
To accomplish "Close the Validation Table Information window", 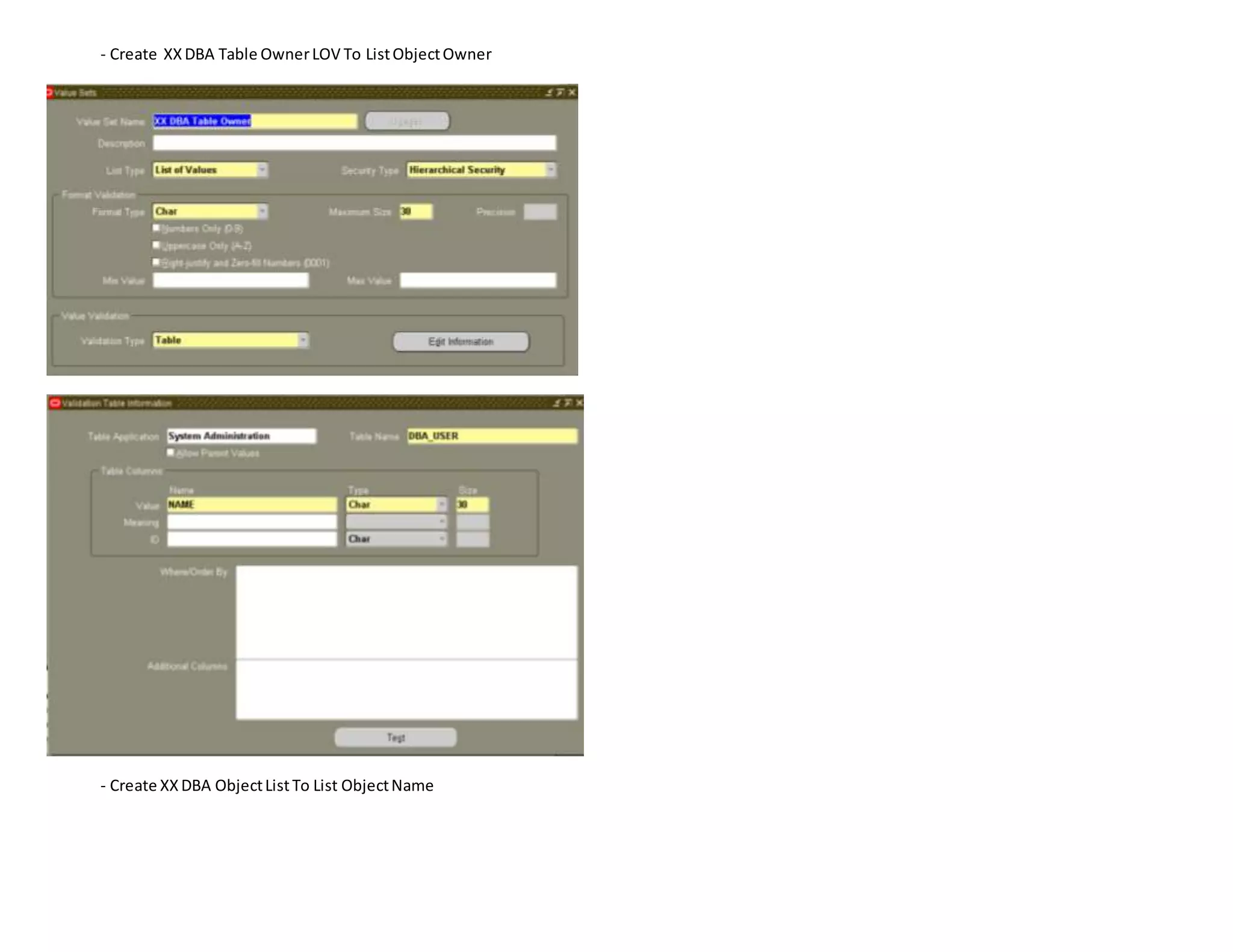I will tap(579, 403).
